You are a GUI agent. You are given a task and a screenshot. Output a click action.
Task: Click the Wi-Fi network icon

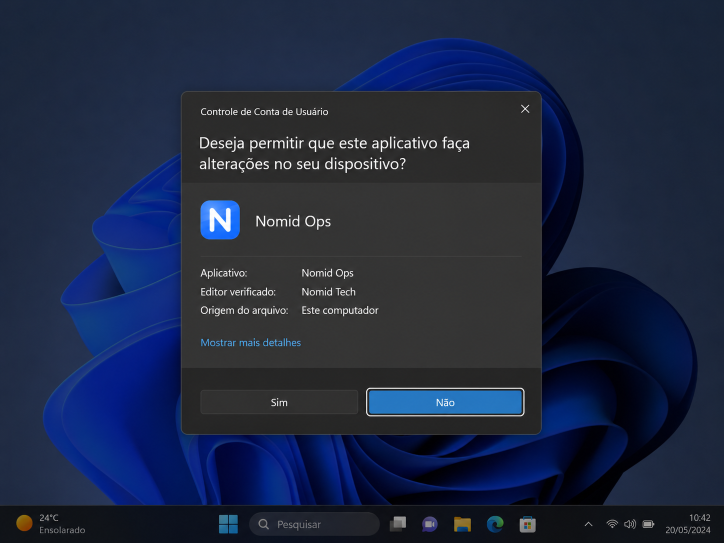612,524
